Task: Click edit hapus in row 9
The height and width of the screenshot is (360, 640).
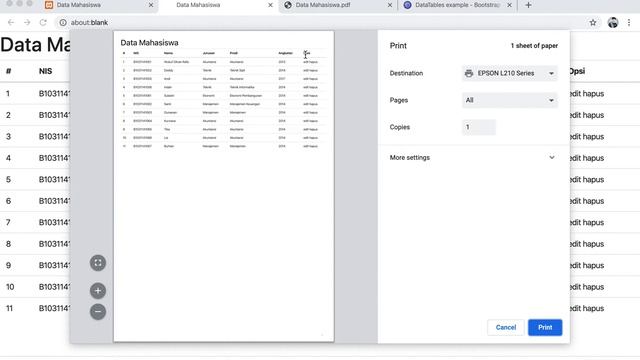Action: coord(587,265)
